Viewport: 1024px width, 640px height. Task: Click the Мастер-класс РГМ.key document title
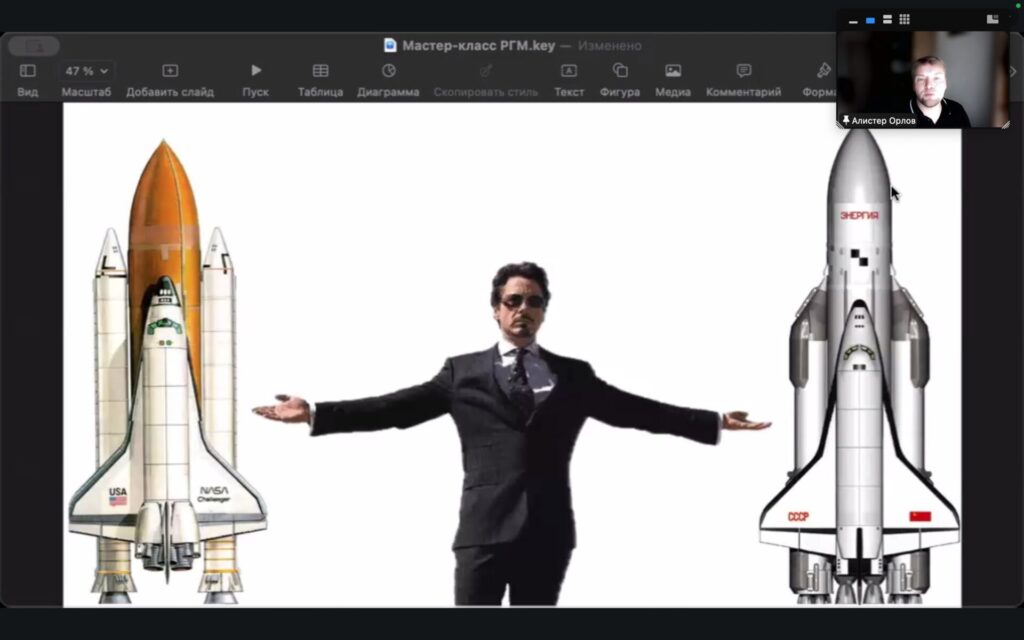(478, 45)
